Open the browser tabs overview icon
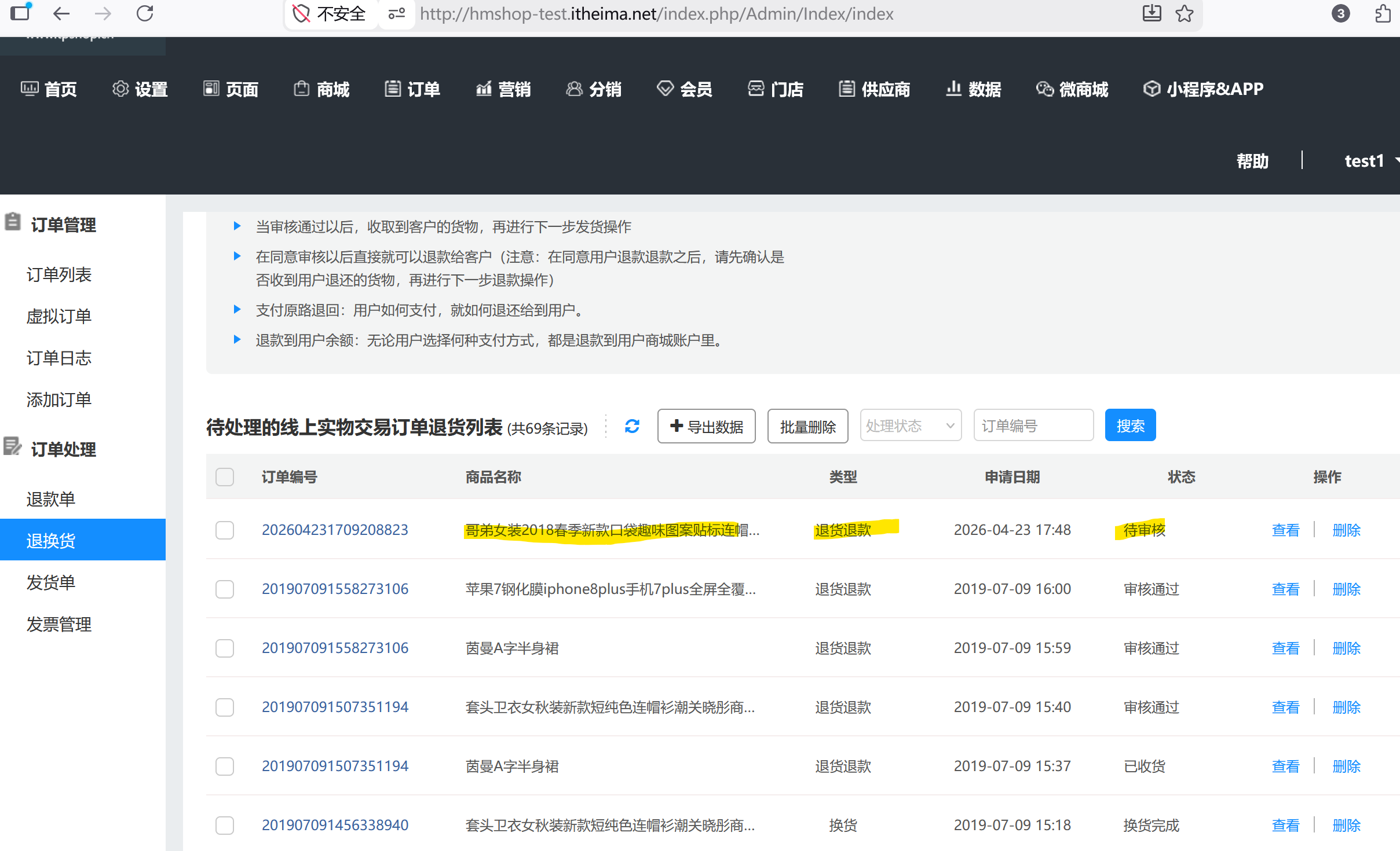1400x851 pixels. tap(21, 12)
